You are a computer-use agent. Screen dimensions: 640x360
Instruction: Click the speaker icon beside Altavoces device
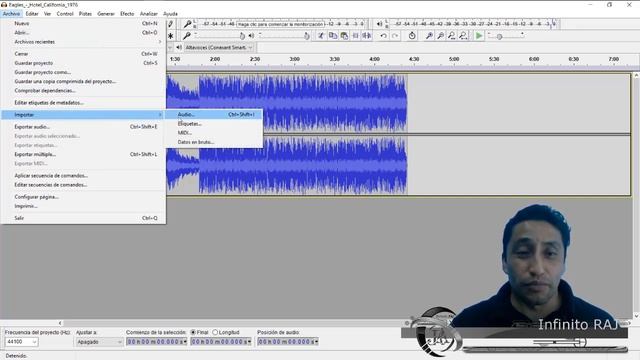(x=179, y=48)
